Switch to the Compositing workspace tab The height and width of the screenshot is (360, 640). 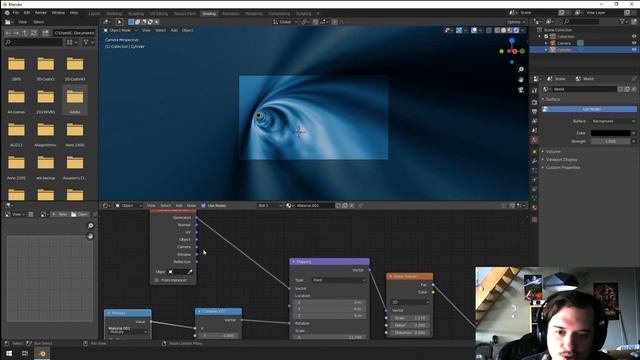(x=279, y=13)
